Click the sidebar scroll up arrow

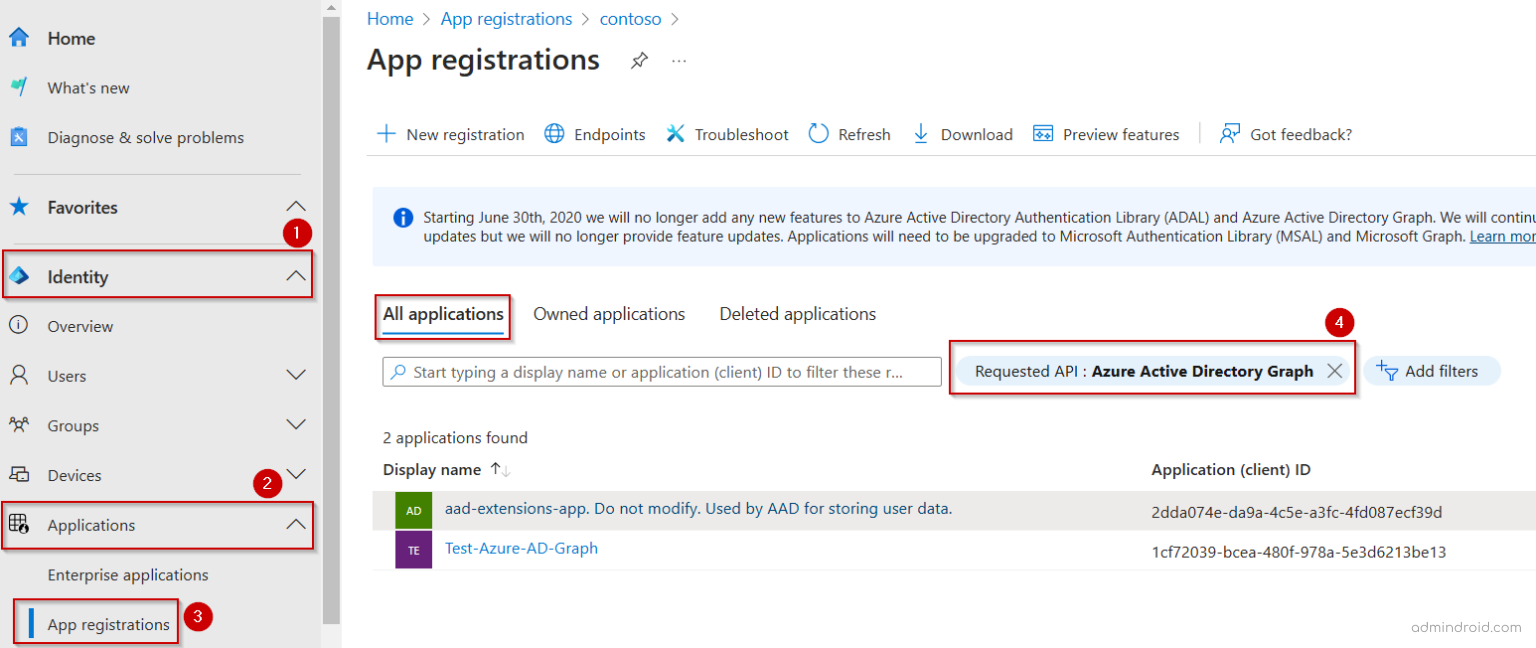tap(331, 7)
